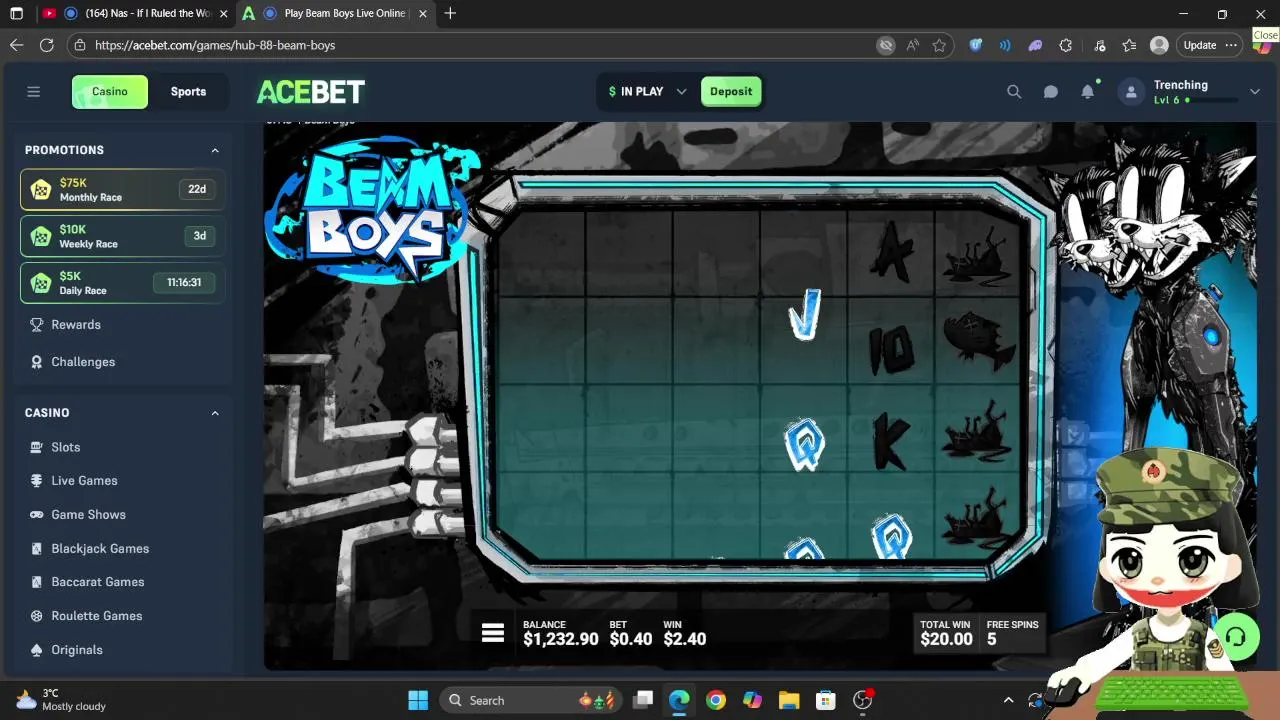The height and width of the screenshot is (720, 1280).
Task: Open the browser settings ellipsis menu
Action: pyautogui.click(x=1231, y=45)
